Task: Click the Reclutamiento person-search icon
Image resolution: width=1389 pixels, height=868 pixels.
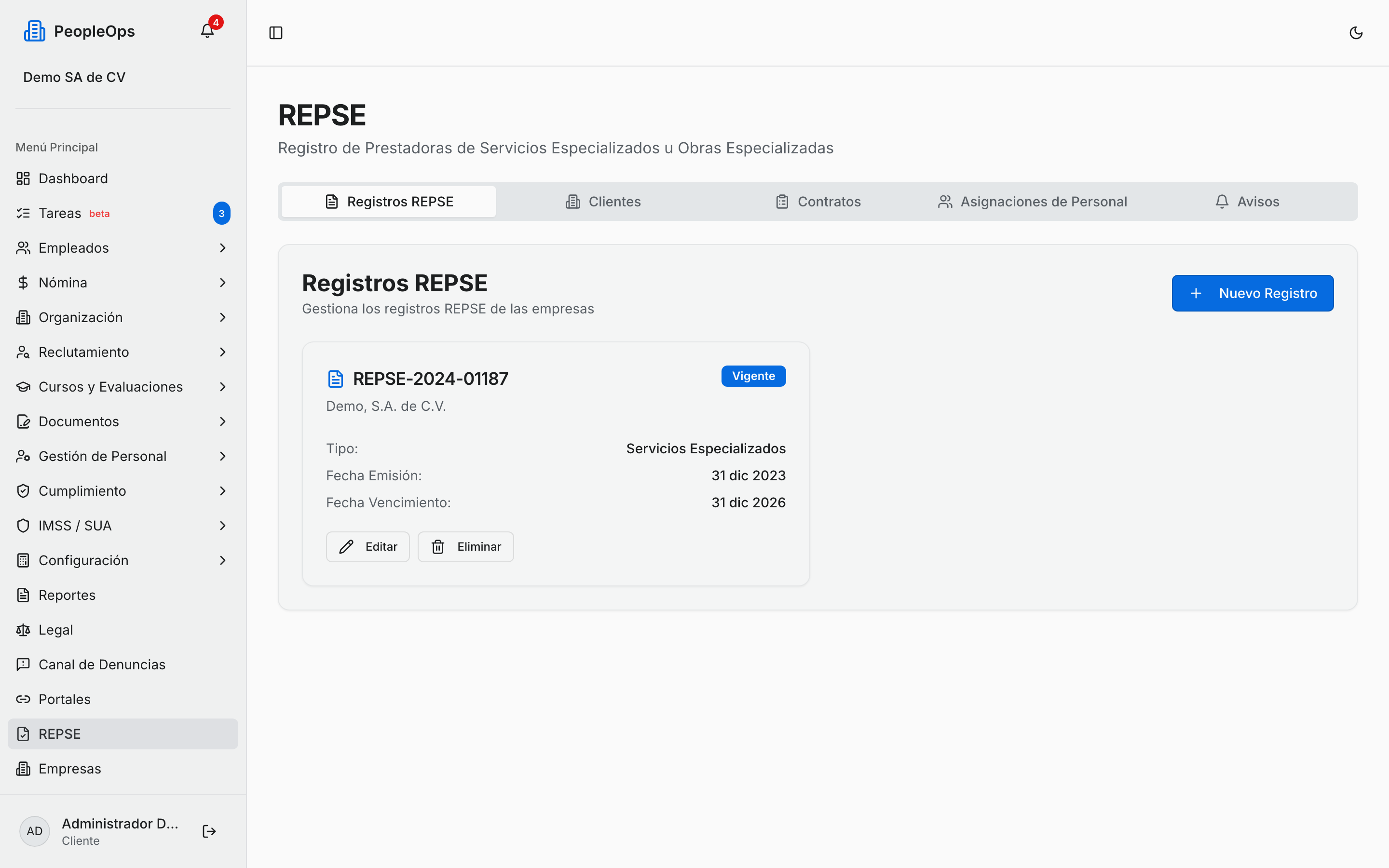Action: (23, 352)
